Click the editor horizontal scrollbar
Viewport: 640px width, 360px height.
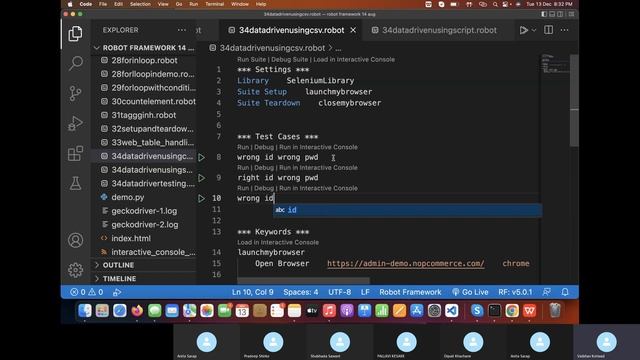[304, 280]
